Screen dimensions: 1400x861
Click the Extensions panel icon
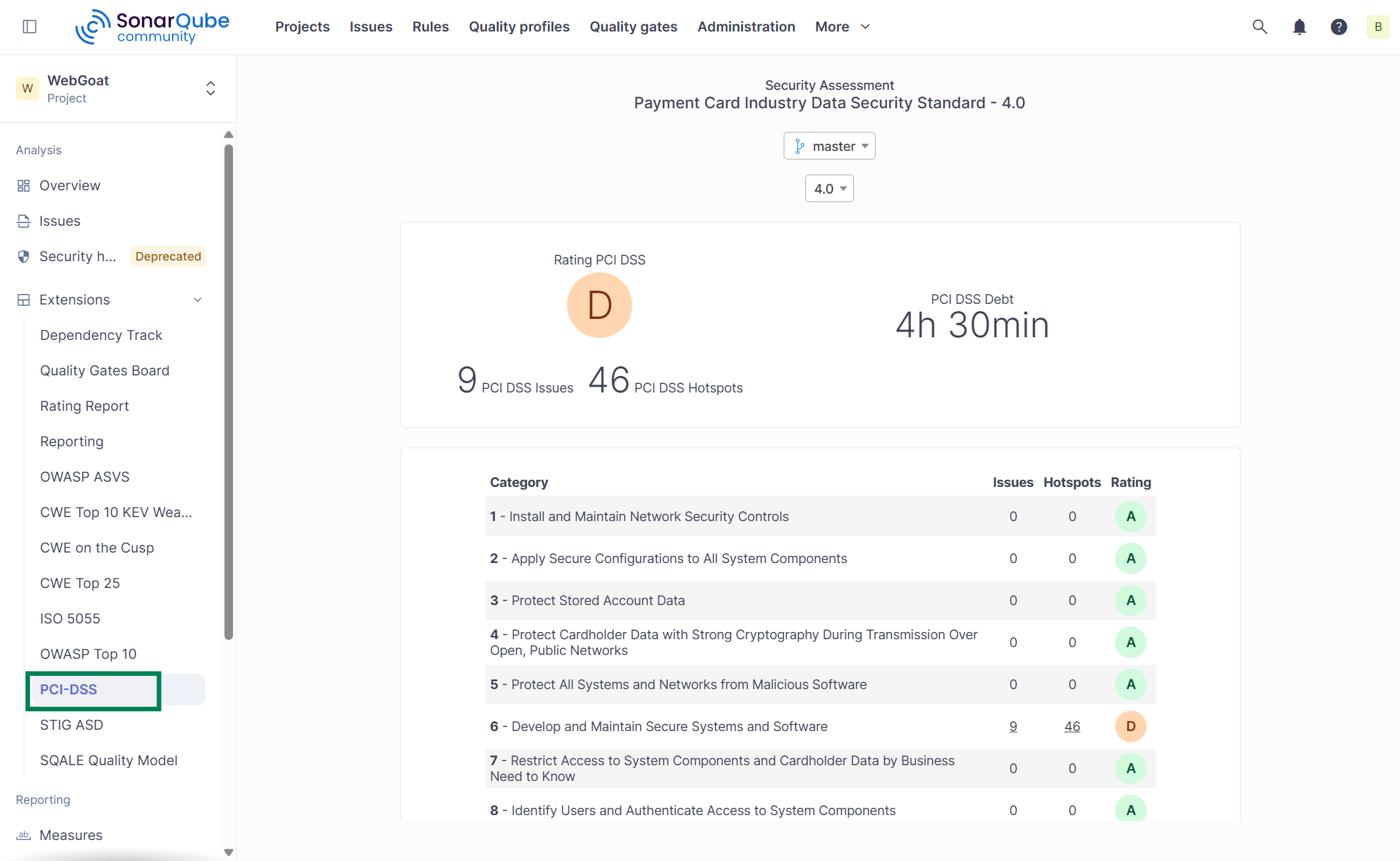pos(24,300)
